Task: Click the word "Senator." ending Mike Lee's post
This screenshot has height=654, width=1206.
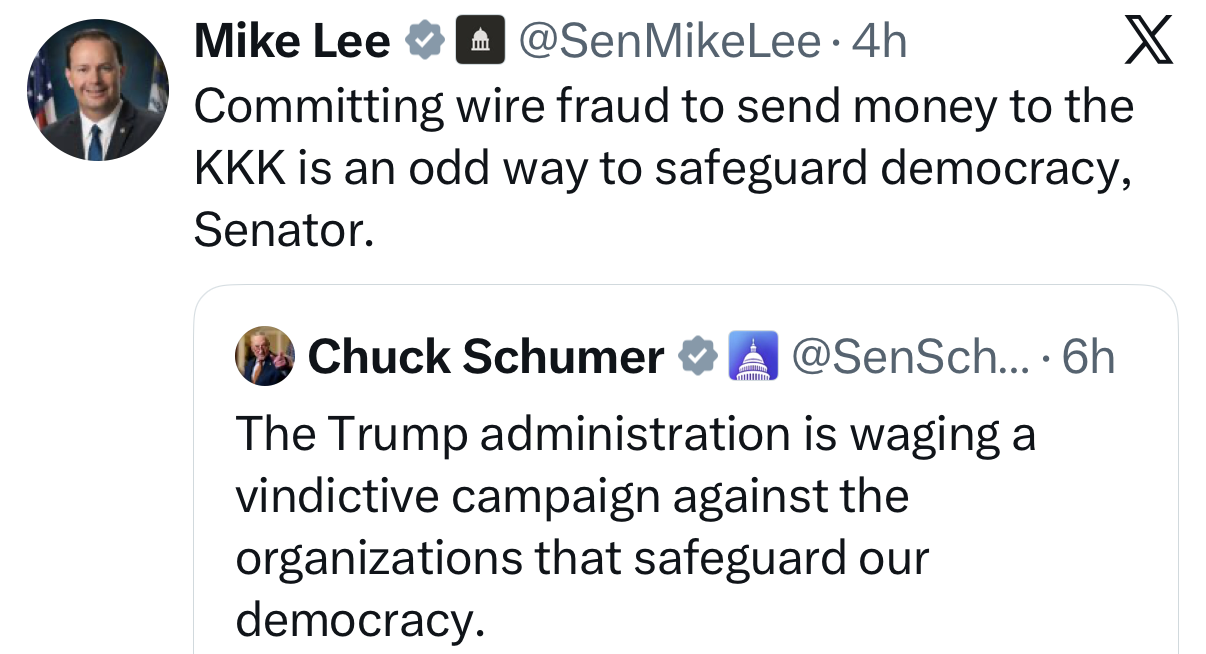Action: coord(284,231)
